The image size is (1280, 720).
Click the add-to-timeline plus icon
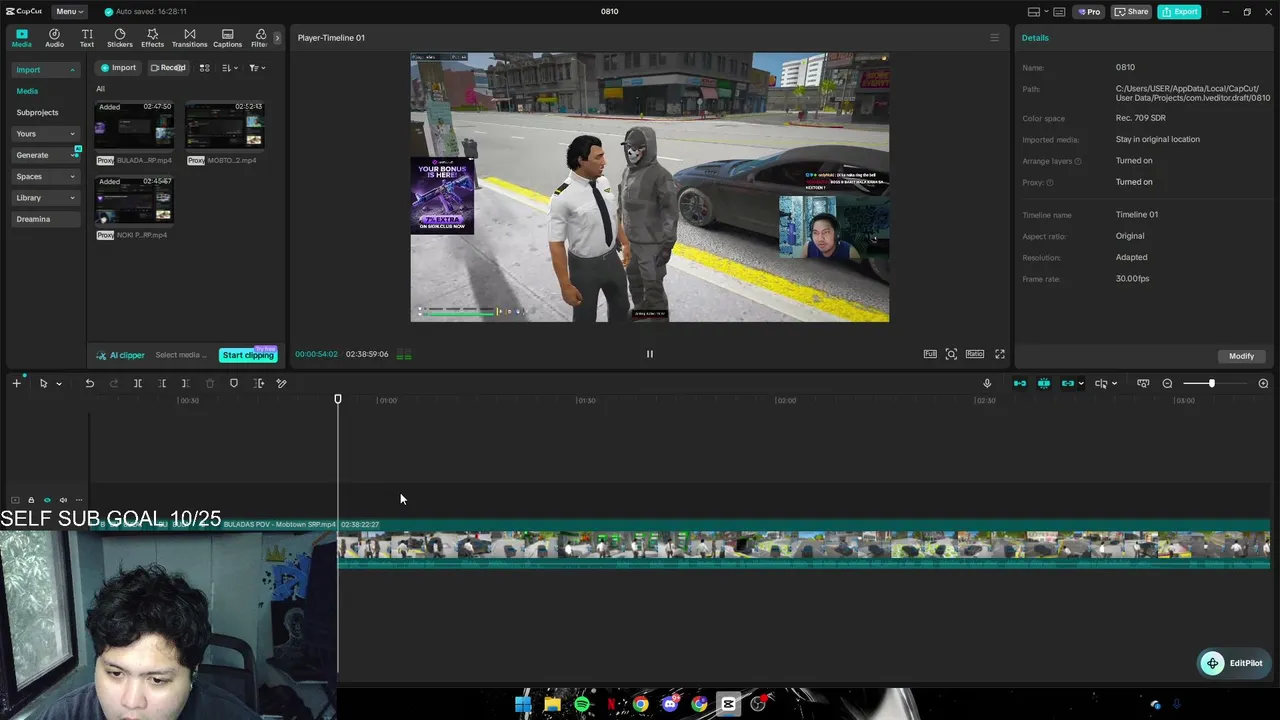(x=16, y=383)
